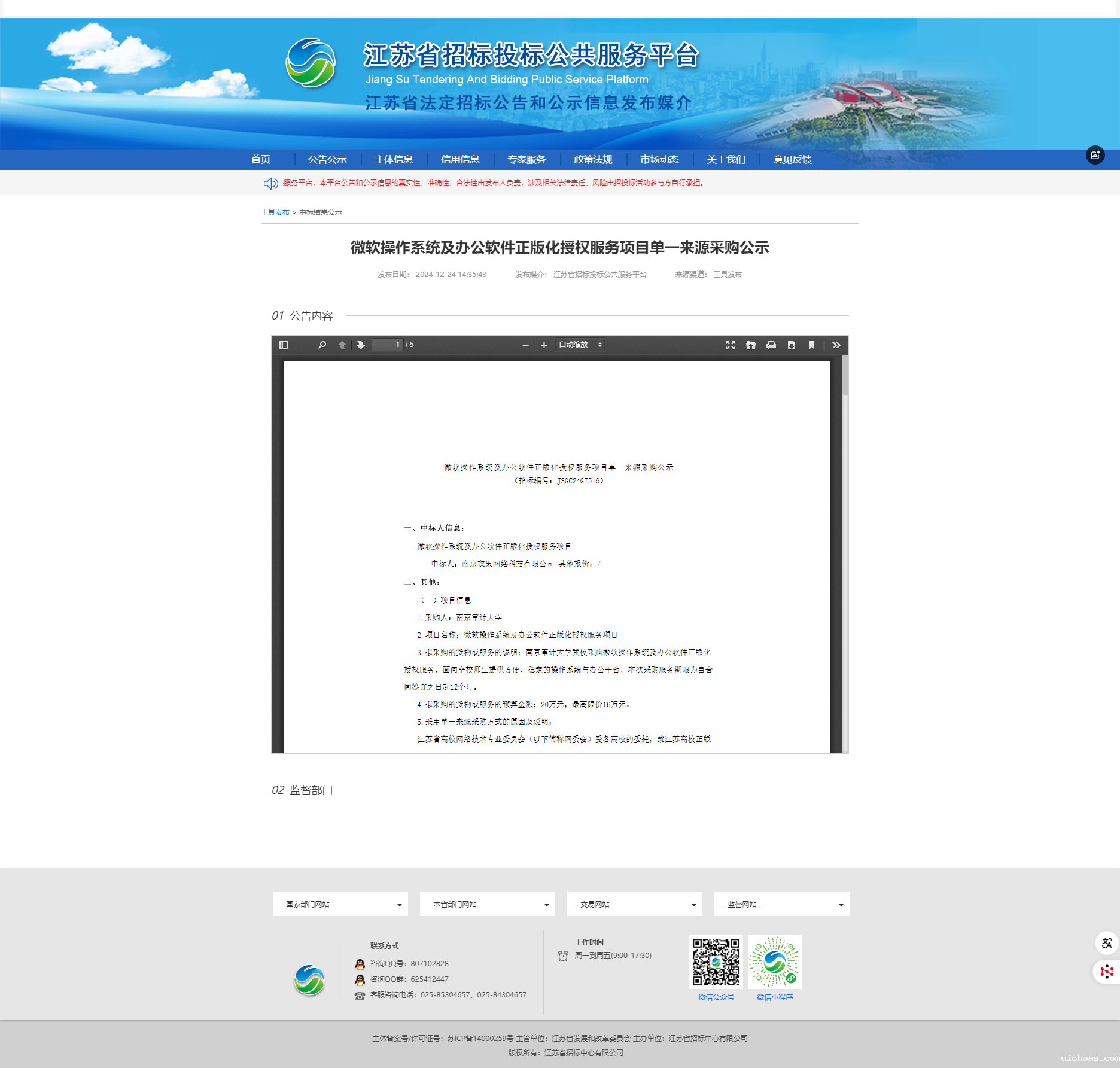Open the 首页 nav menu item
The width and height of the screenshot is (1120, 1068).
pyautogui.click(x=261, y=159)
